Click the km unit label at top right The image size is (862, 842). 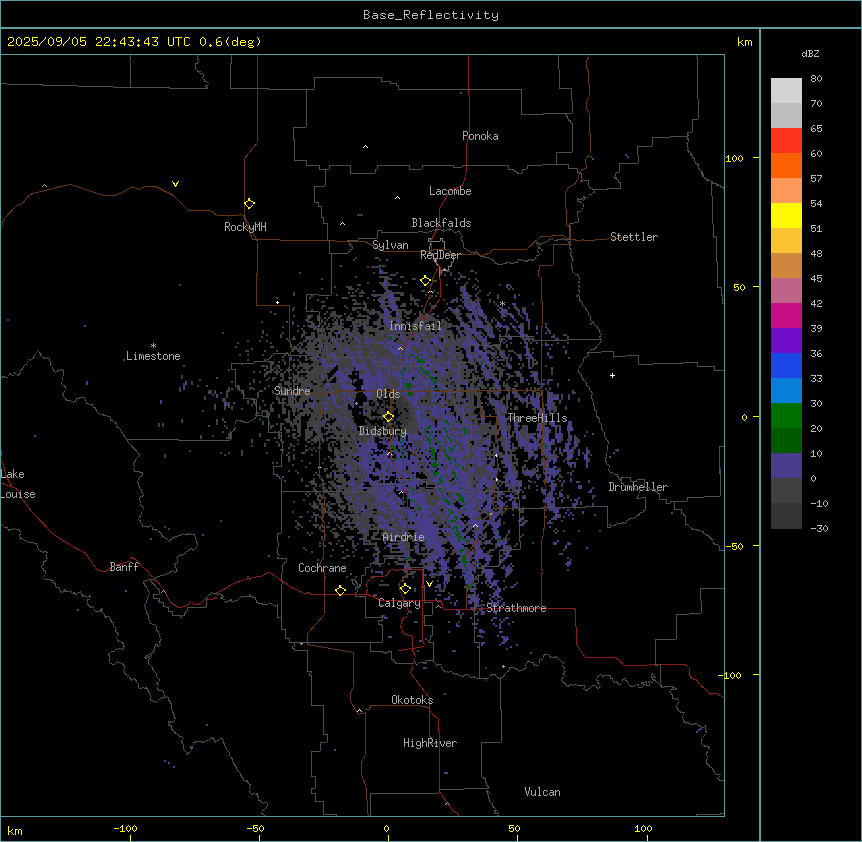tap(745, 42)
